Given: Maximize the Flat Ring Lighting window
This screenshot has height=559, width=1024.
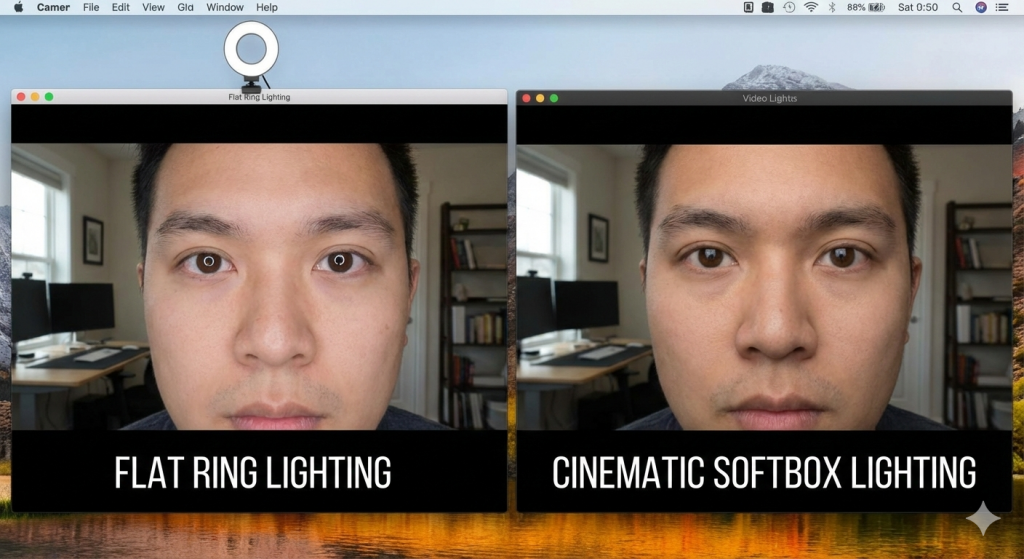Looking at the screenshot, I should tap(49, 97).
